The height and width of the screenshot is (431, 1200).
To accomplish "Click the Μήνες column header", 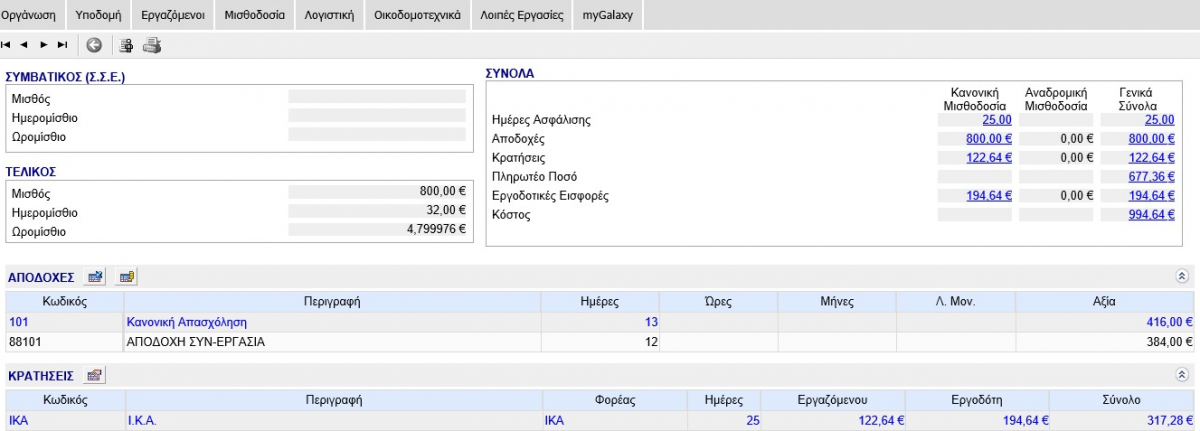I will pos(837,301).
